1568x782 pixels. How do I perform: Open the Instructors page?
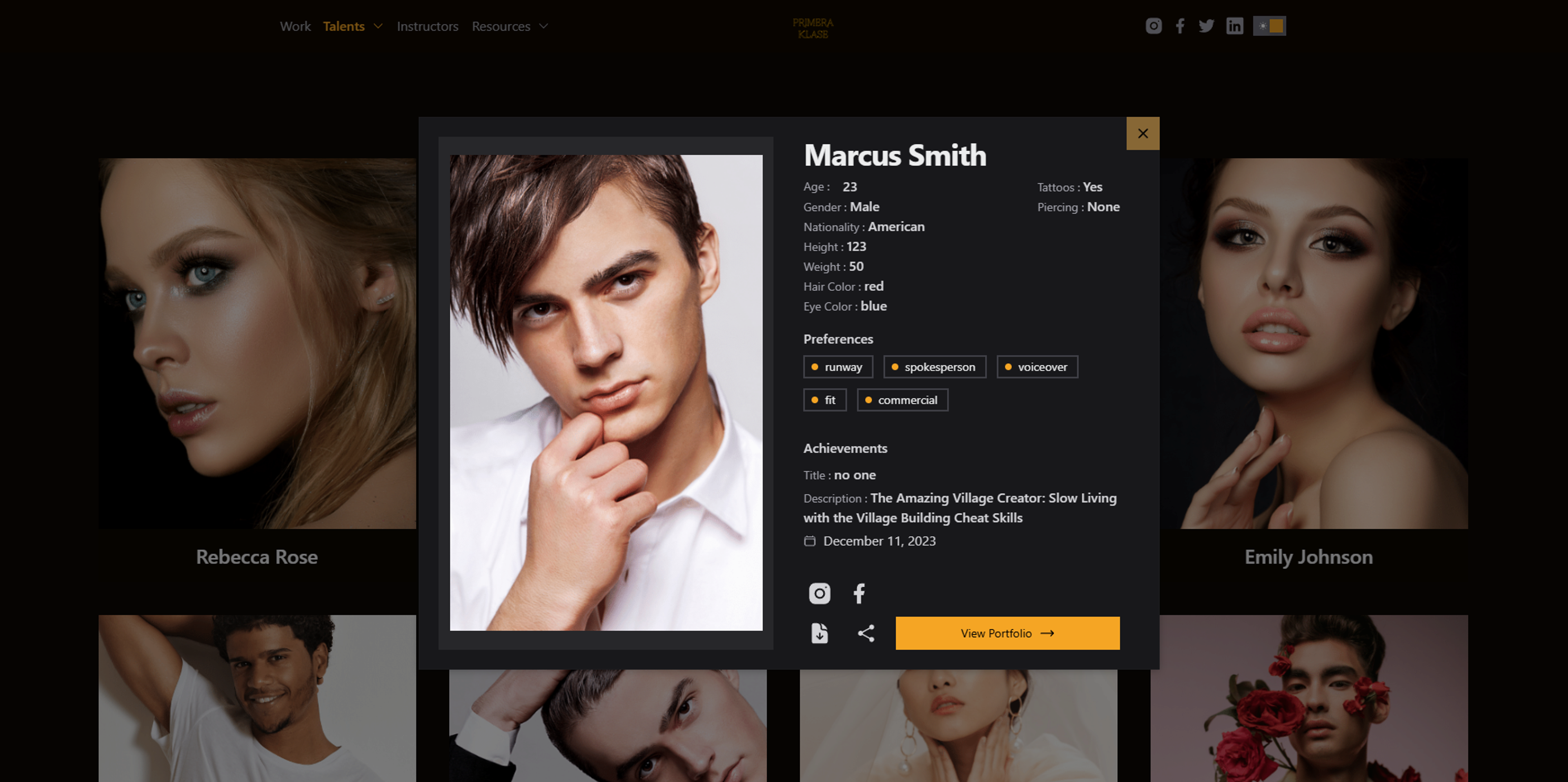427,26
